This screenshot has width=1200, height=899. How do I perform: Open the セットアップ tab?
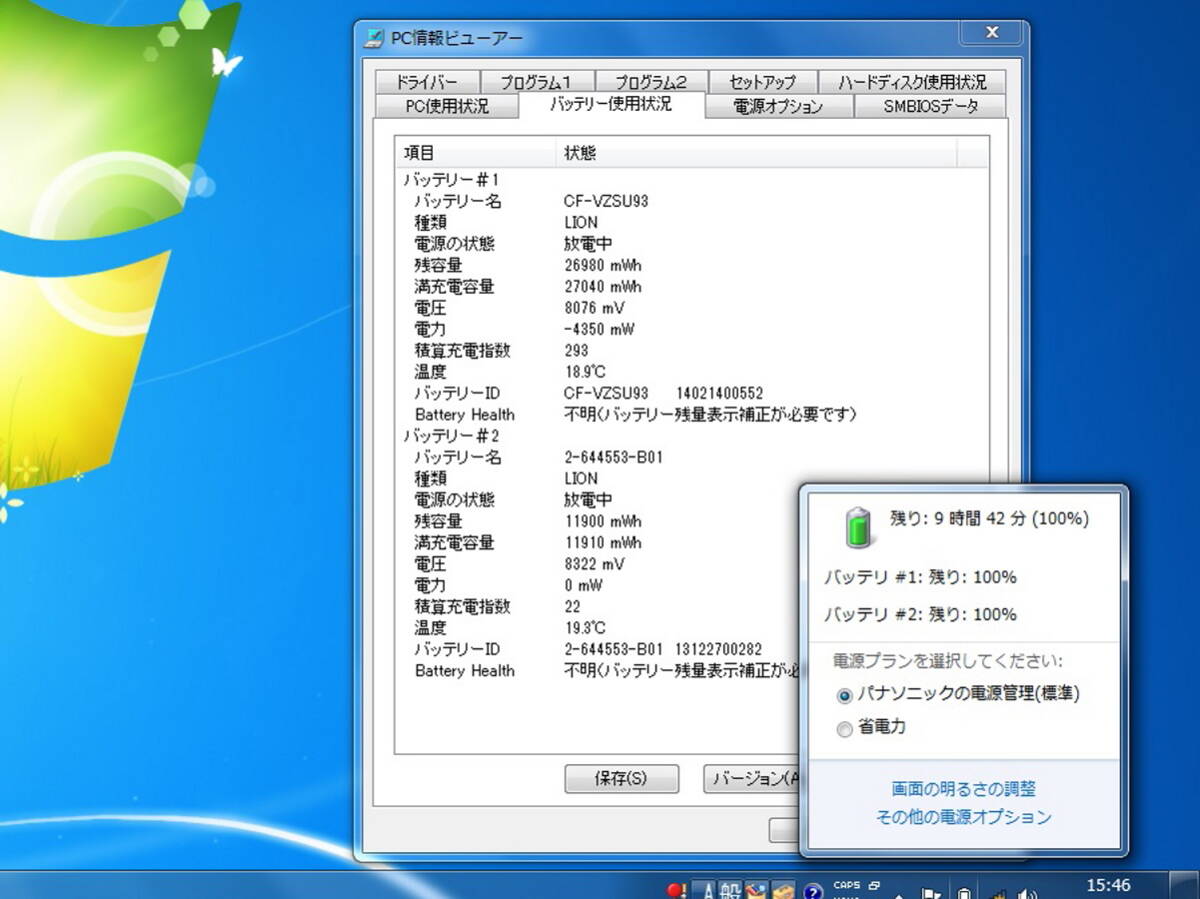(x=762, y=82)
